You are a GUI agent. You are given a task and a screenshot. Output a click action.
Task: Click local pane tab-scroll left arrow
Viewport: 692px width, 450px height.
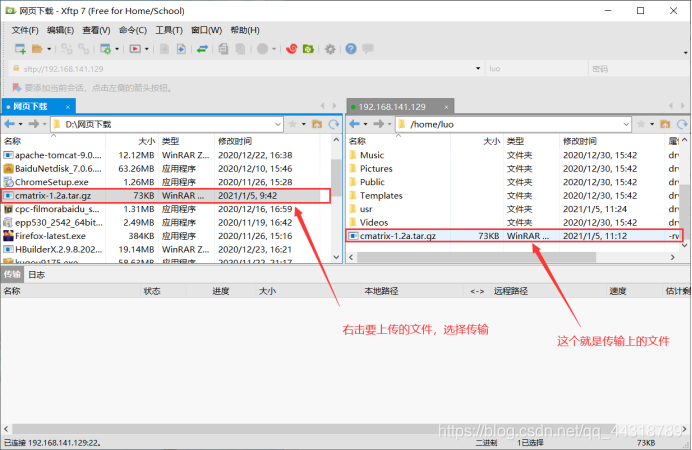click(x=323, y=106)
